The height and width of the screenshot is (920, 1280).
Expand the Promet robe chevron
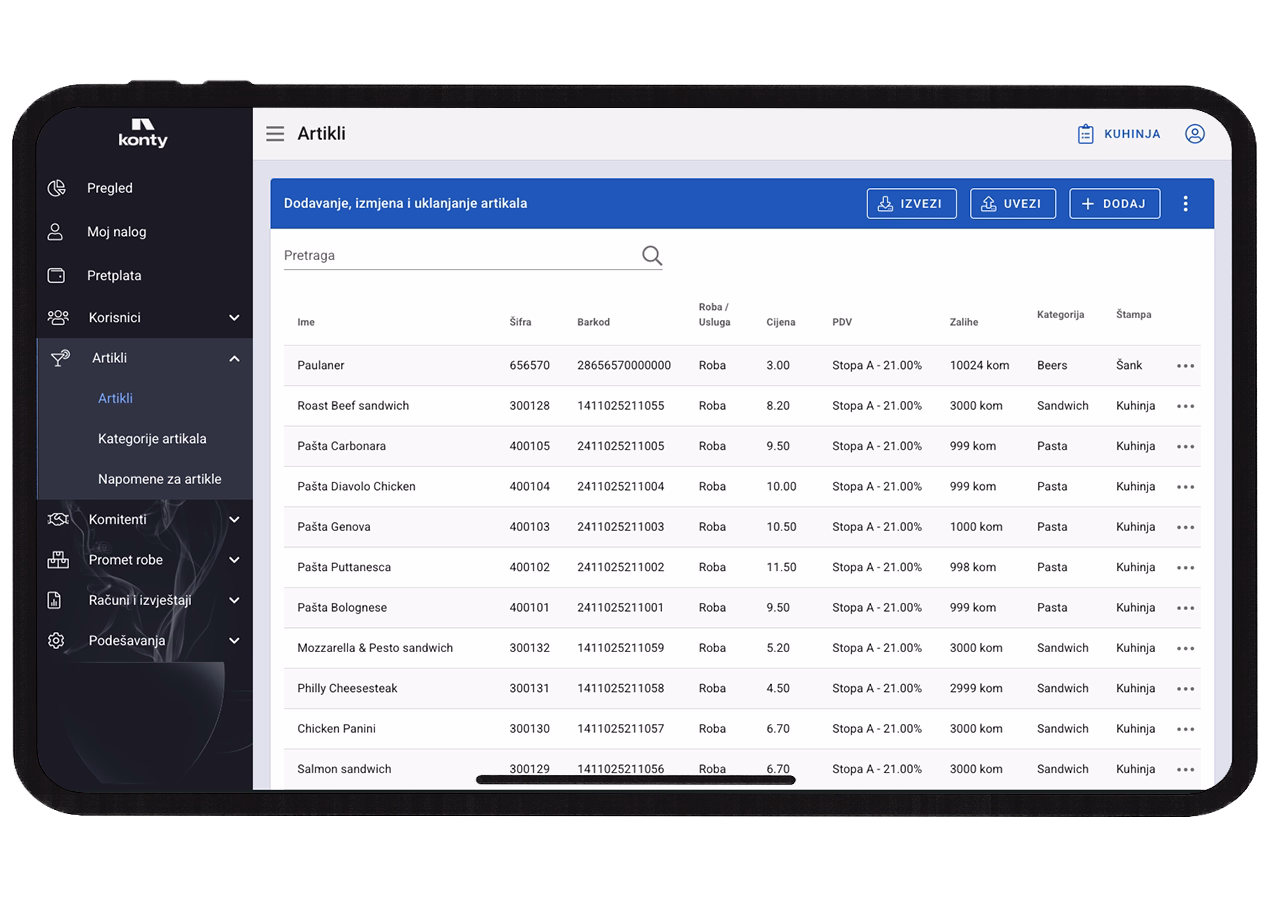[234, 560]
